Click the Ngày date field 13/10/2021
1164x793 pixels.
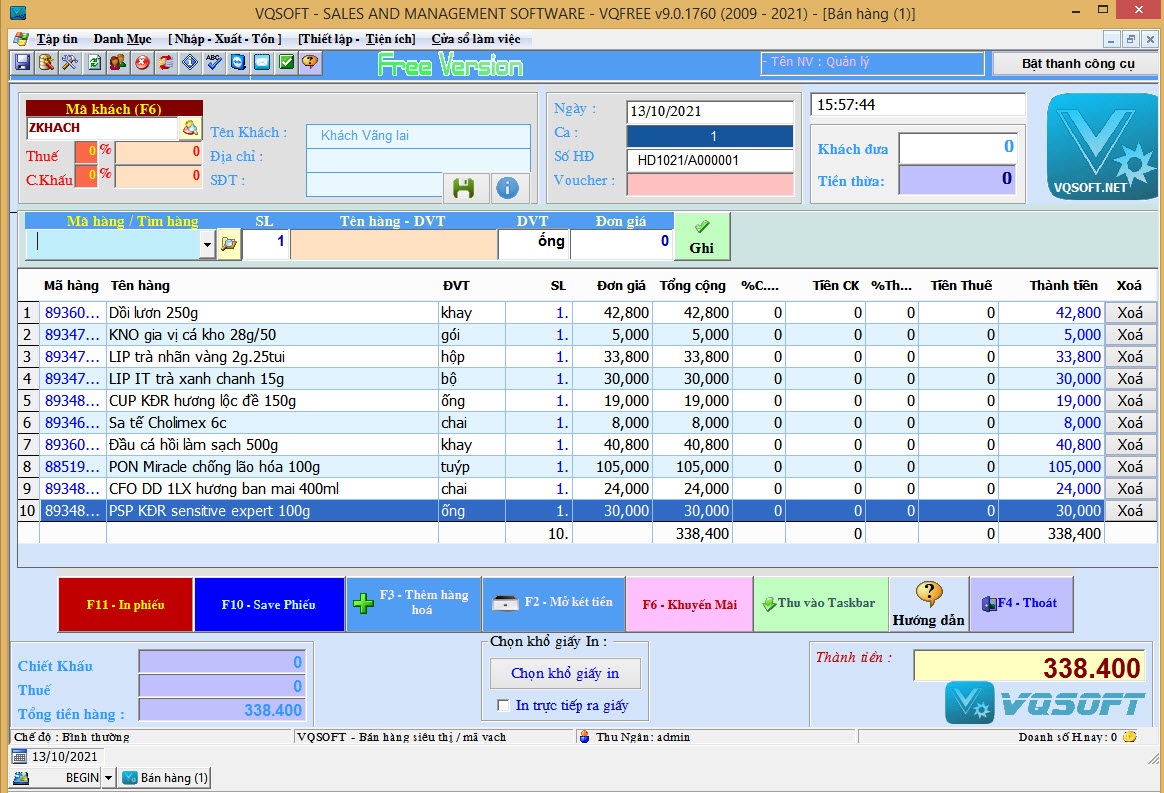click(710, 111)
